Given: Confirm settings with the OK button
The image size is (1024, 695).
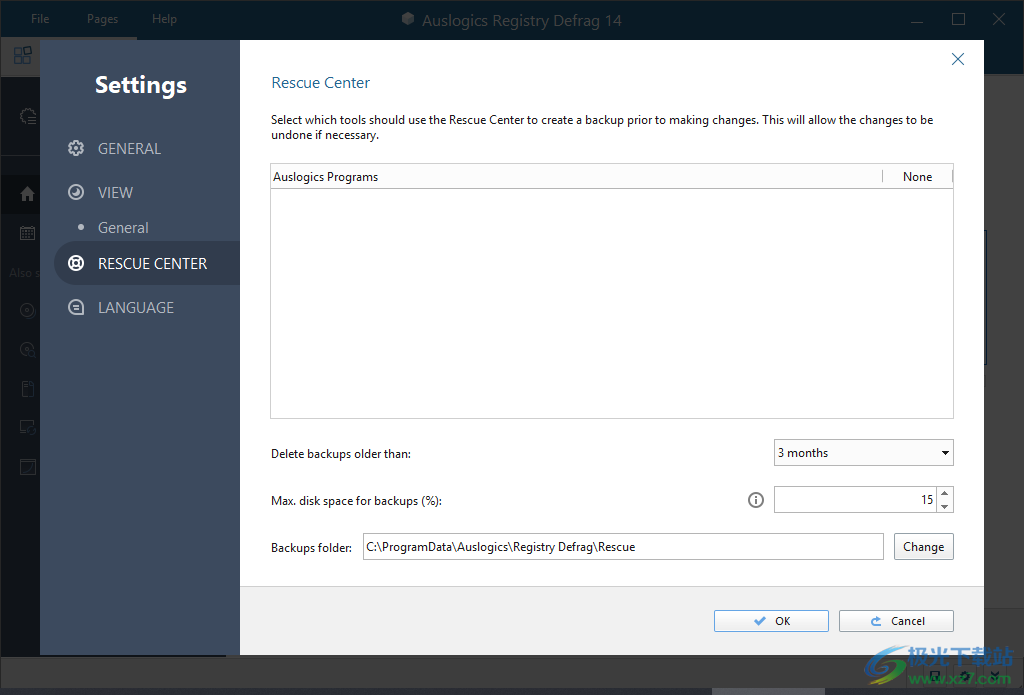Looking at the screenshot, I should click(x=771, y=621).
